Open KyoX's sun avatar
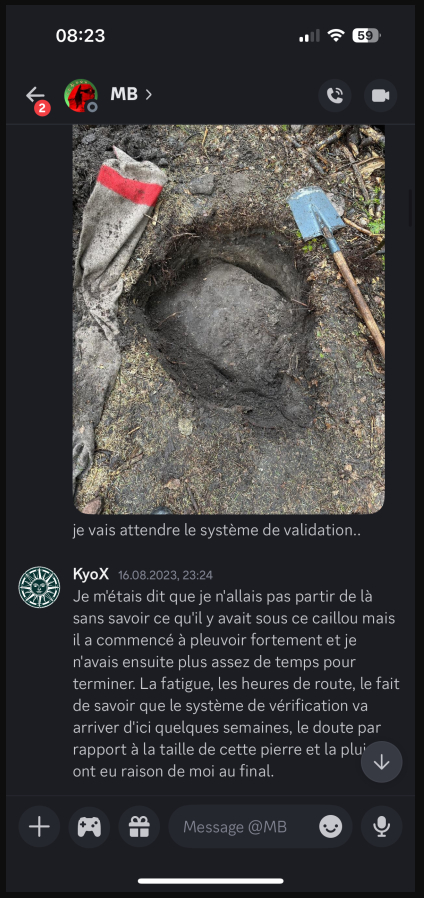The height and width of the screenshot is (904, 432). pyautogui.click(x=39, y=587)
